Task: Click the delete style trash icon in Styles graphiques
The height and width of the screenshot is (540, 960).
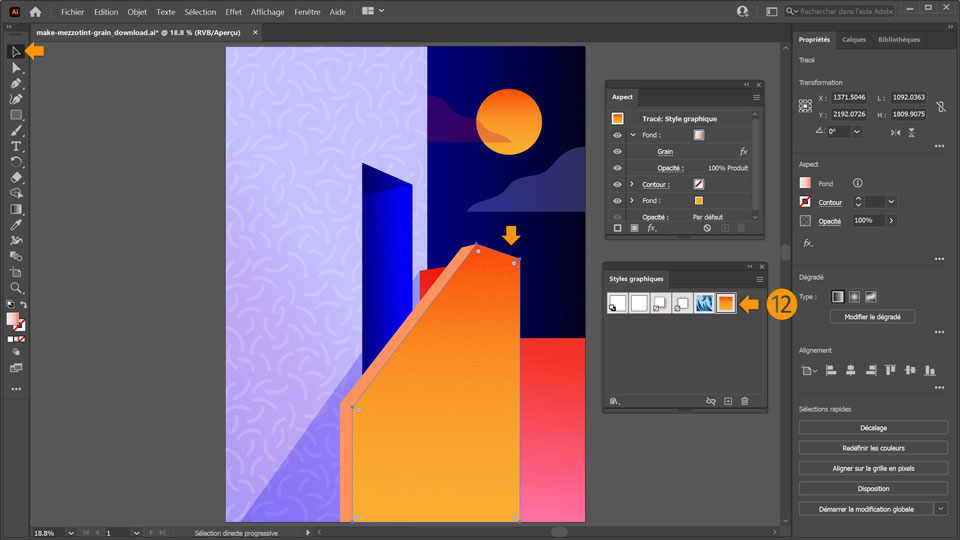Action: point(744,401)
